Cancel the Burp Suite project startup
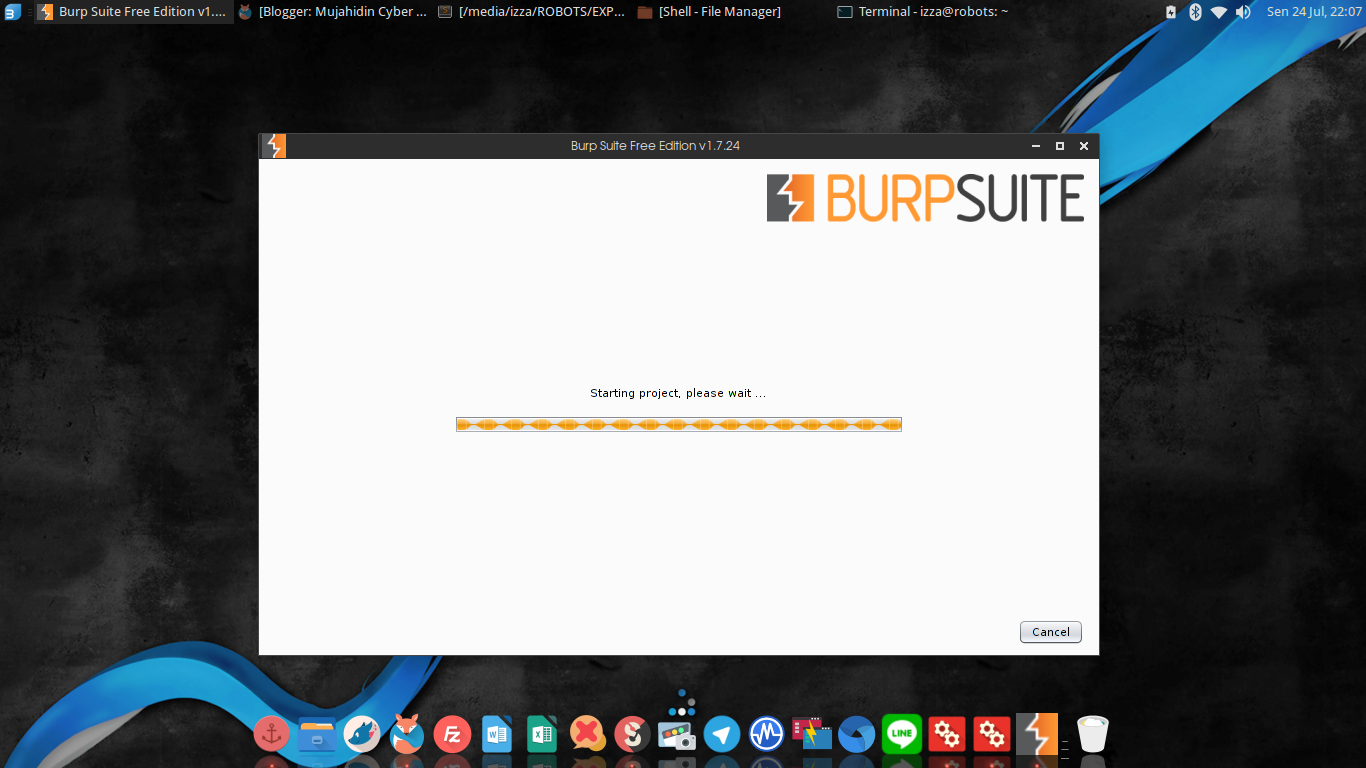The height and width of the screenshot is (768, 1366). pyautogui.click(x=1050, y=631)
